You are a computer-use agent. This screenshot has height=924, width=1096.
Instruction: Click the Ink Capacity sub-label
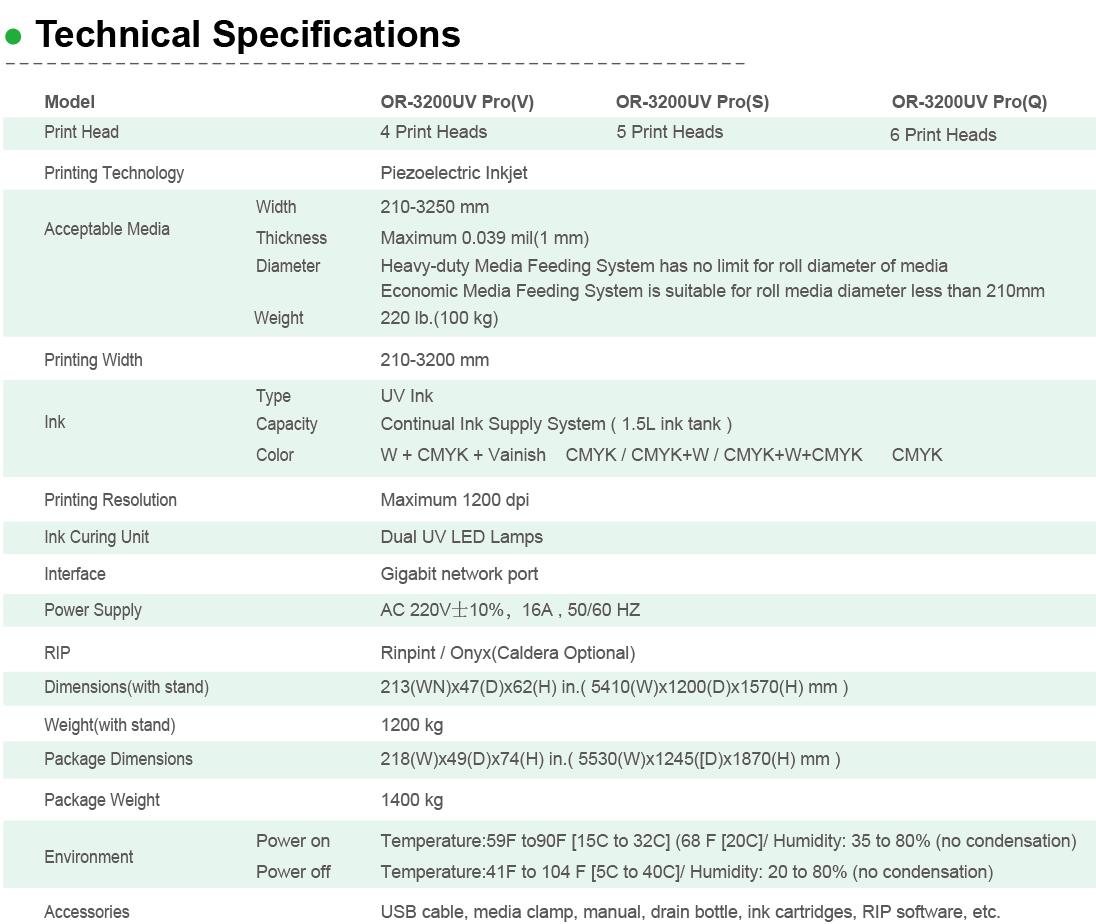click(286, 424)
